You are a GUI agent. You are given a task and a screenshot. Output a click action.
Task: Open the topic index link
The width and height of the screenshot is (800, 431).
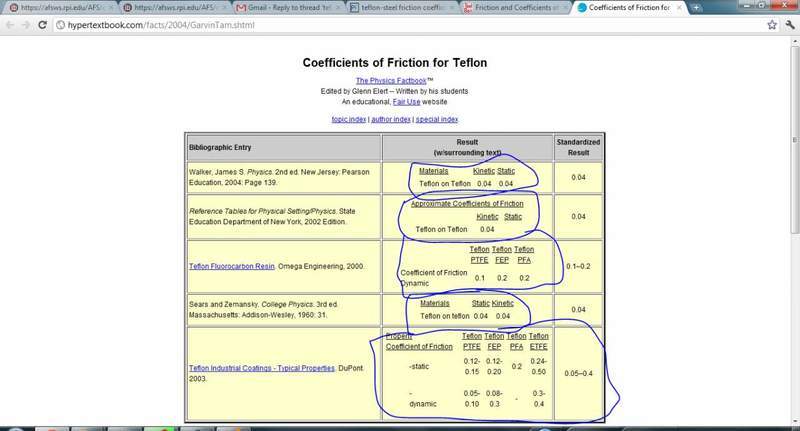click(x=349, y=119)
